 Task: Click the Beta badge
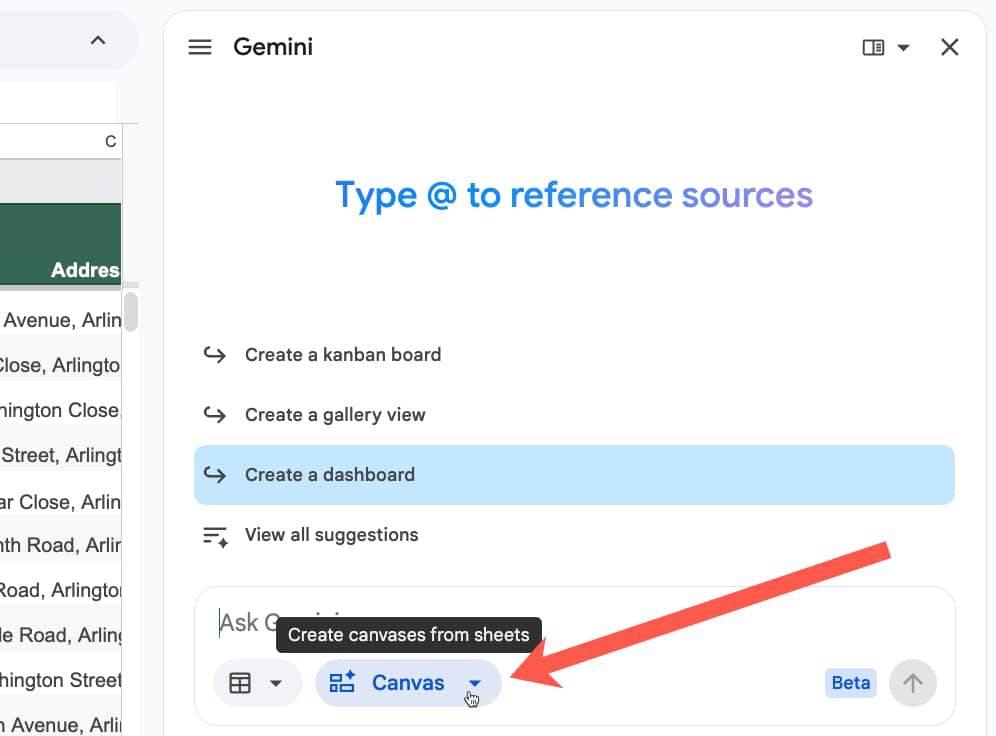[851, 683]
